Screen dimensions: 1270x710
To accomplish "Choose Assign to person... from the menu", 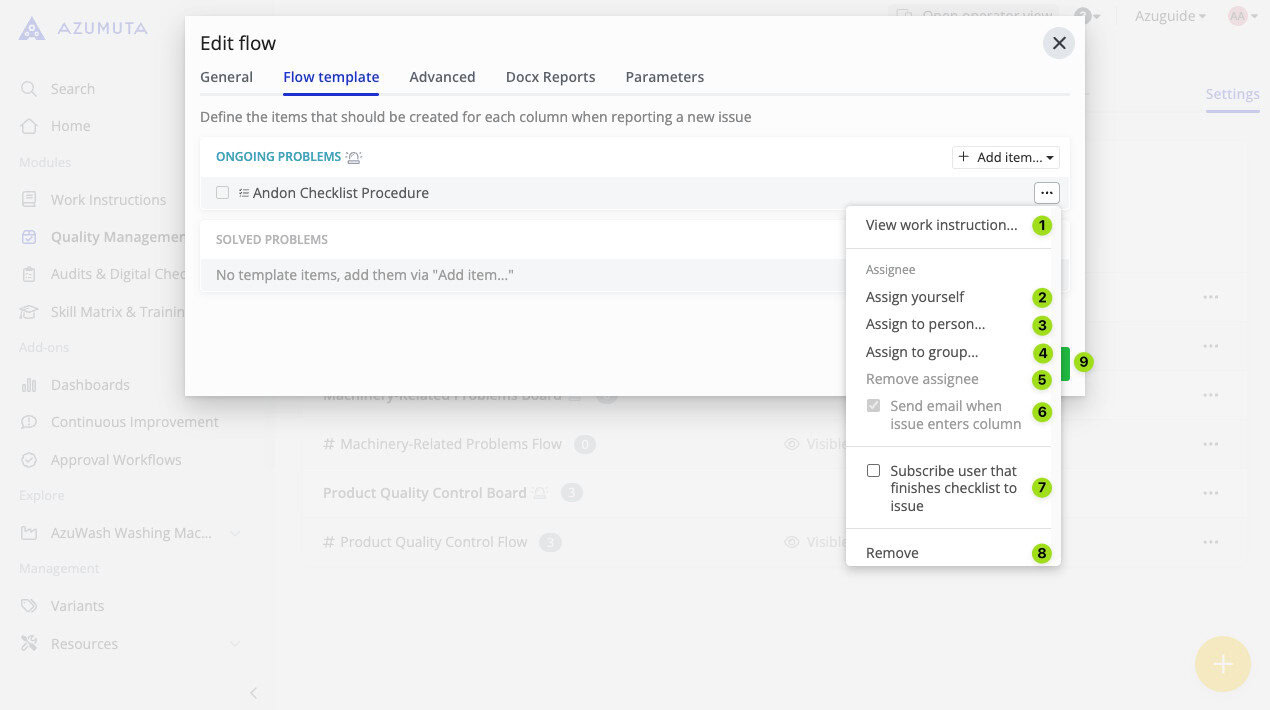I will pos(925,324).
